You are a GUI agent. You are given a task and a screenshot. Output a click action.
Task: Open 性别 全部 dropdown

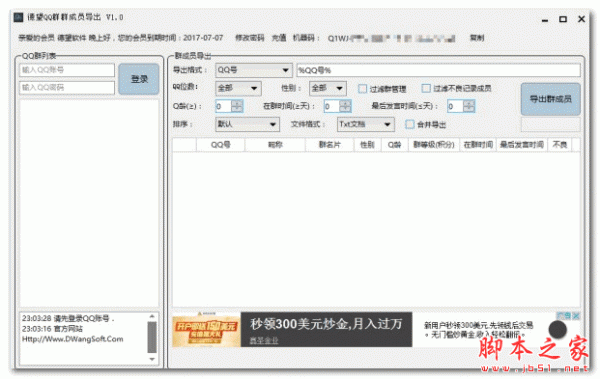coord(328,88)
